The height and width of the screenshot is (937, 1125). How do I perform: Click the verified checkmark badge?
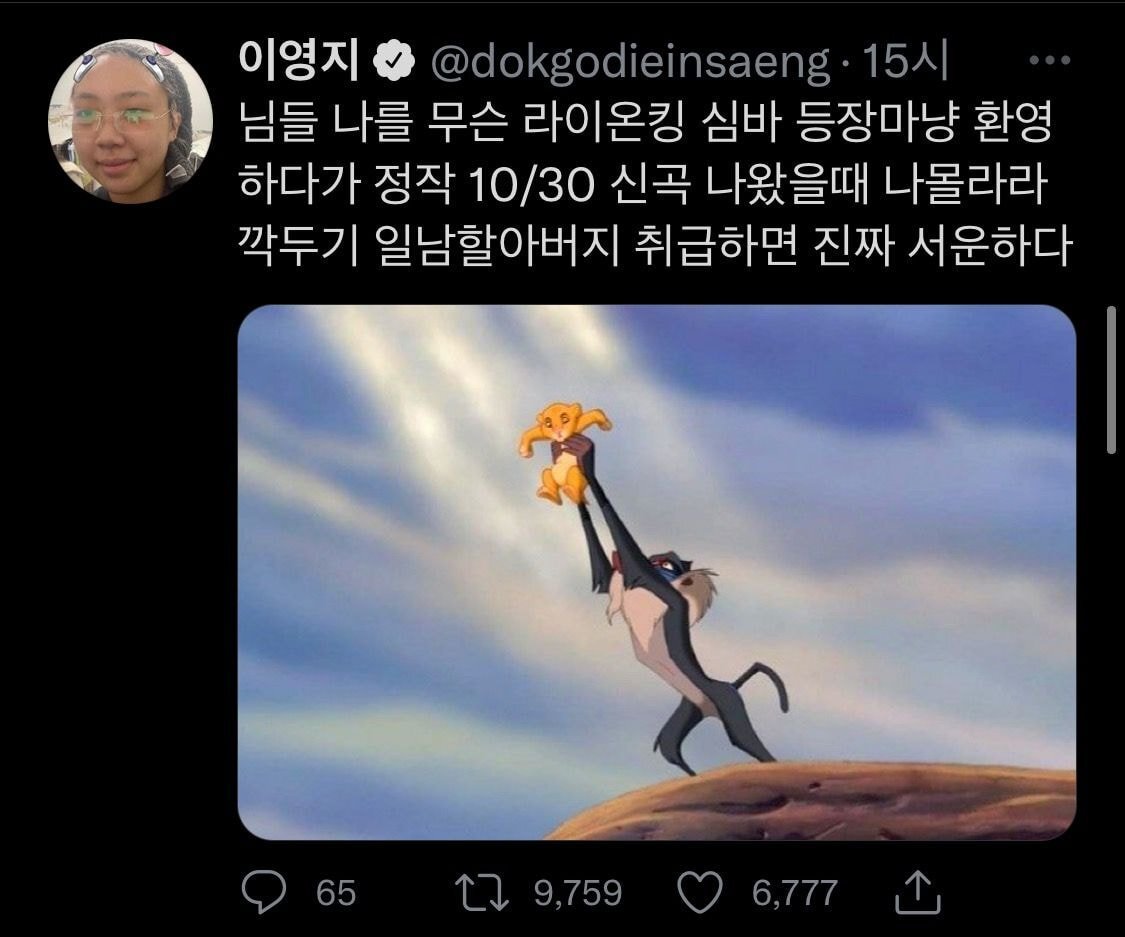[395, 60]
